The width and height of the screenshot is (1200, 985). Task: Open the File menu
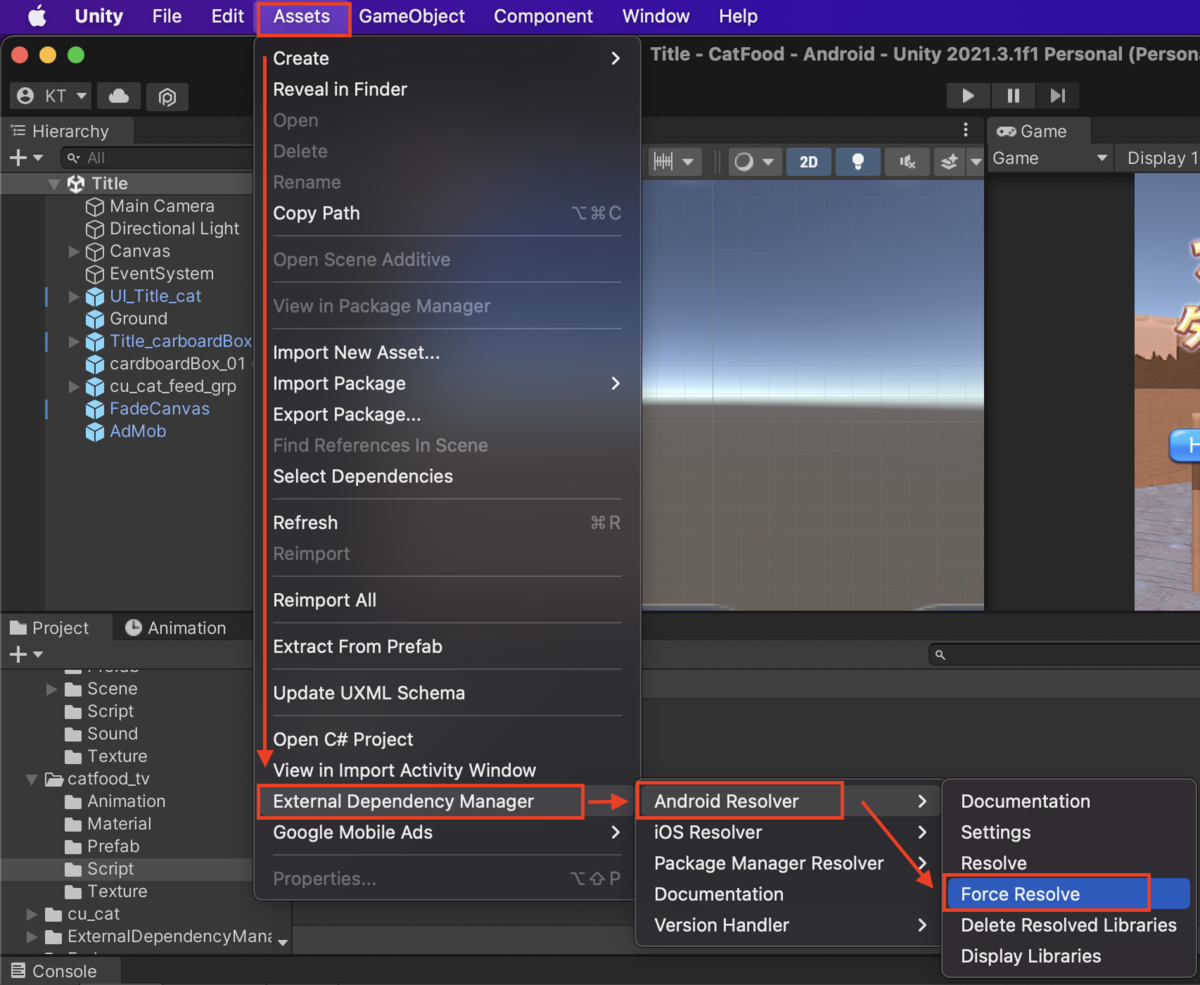coord(167,16)
